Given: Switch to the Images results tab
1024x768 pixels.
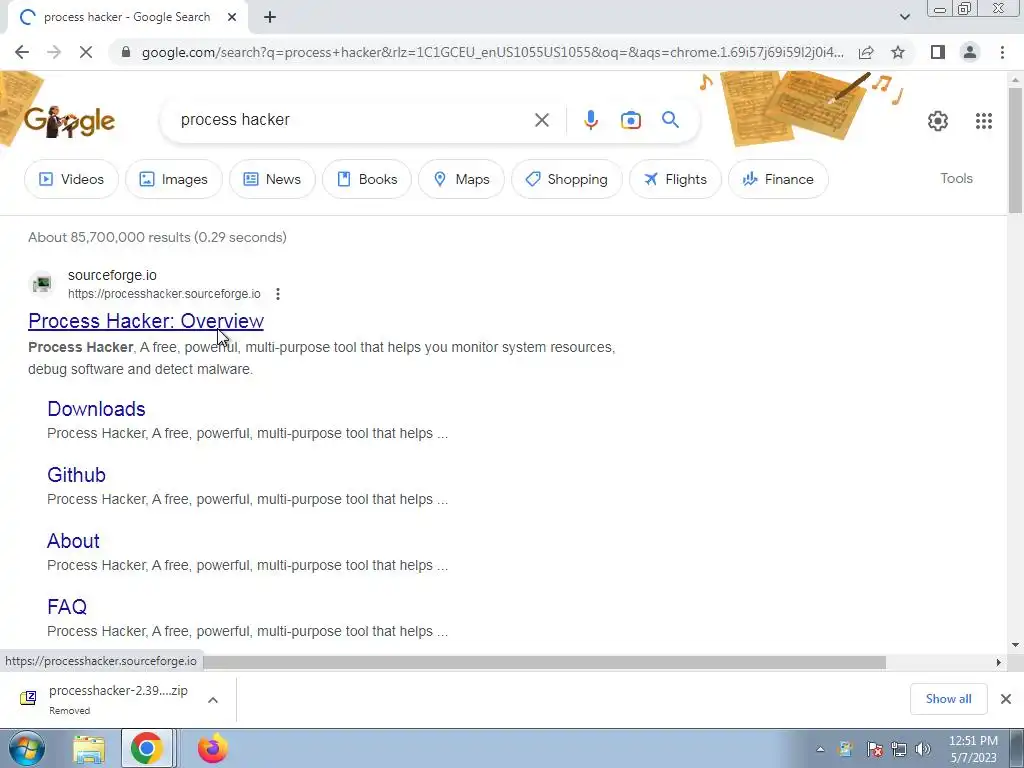Looking at the screenshot, I should (x=174, y=179).
